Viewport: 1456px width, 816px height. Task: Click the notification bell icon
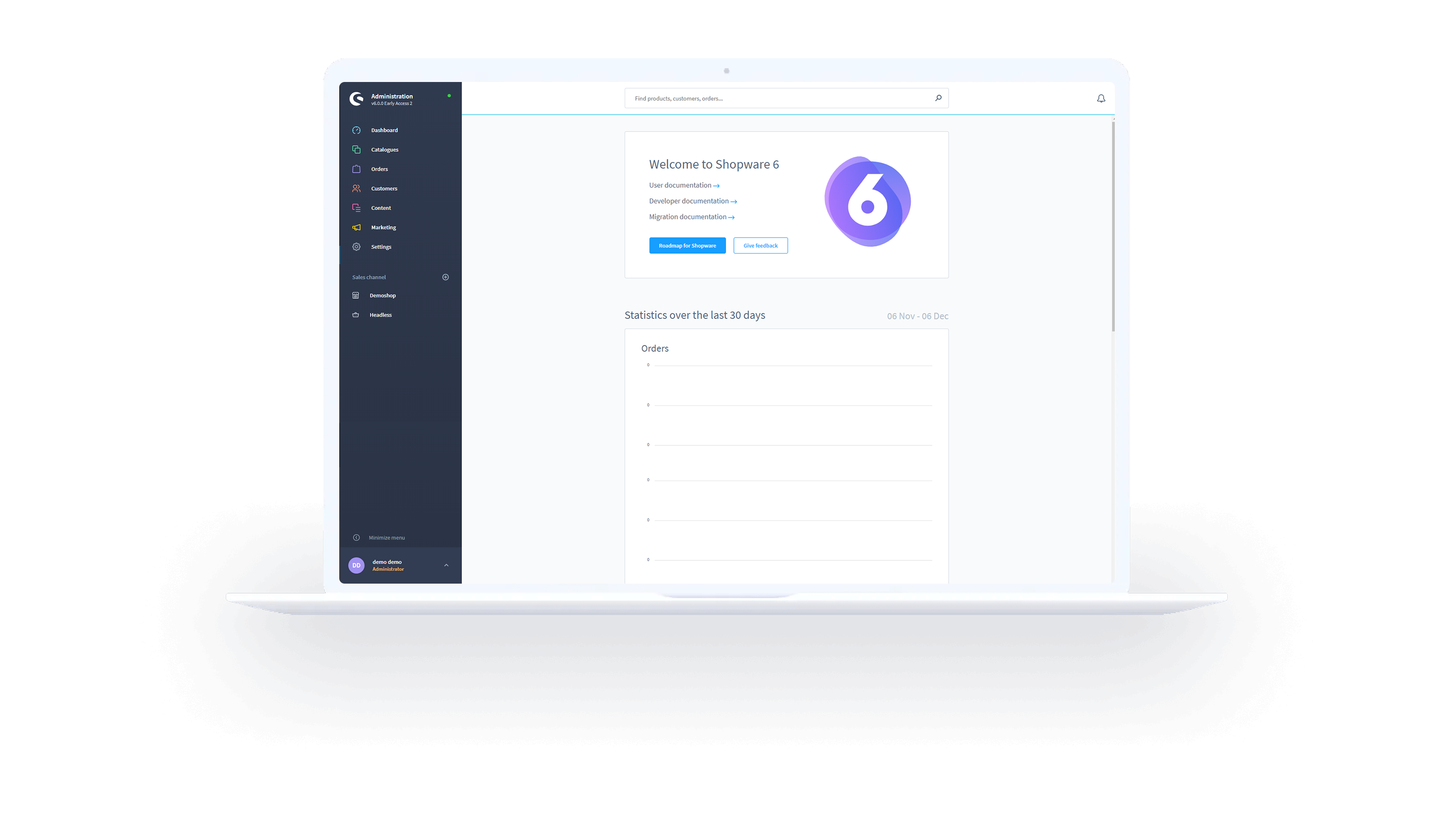pyautogui.click(x=1101, y=98)
